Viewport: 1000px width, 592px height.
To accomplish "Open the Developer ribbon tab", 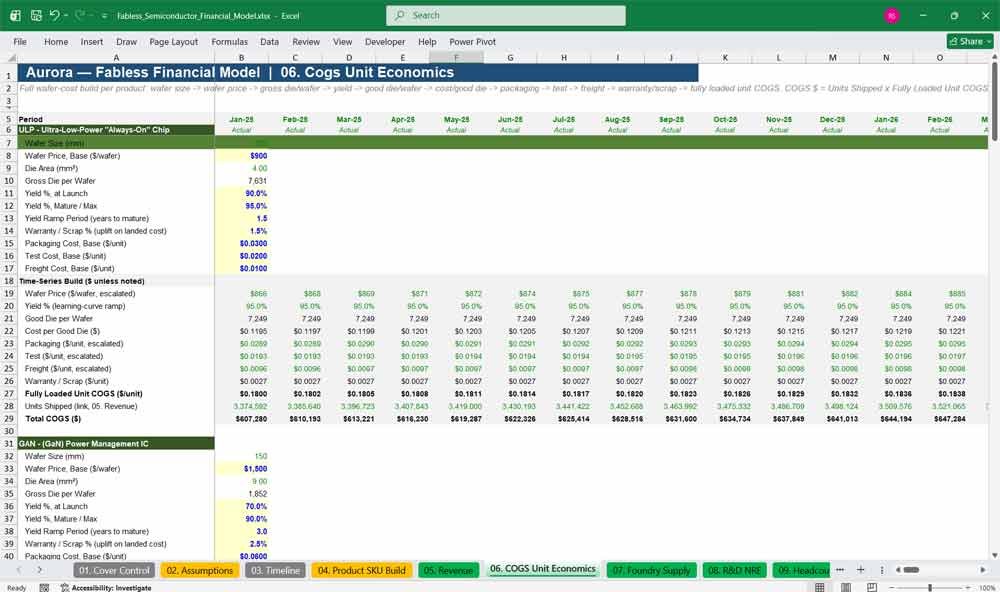I will point(385,41).
